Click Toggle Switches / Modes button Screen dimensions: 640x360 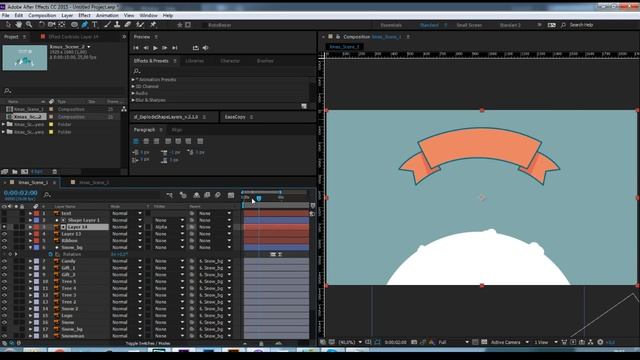click(148, 343)
